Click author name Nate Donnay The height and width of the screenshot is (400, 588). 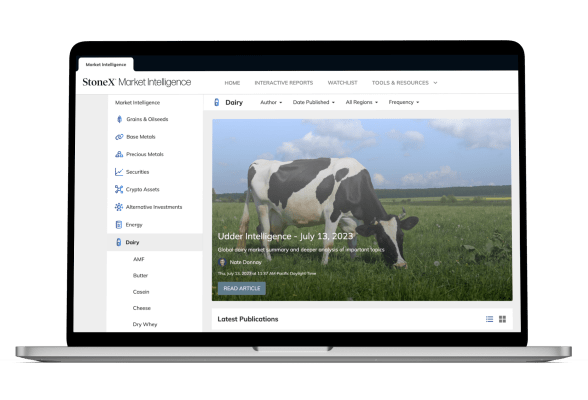click(246, 262)
